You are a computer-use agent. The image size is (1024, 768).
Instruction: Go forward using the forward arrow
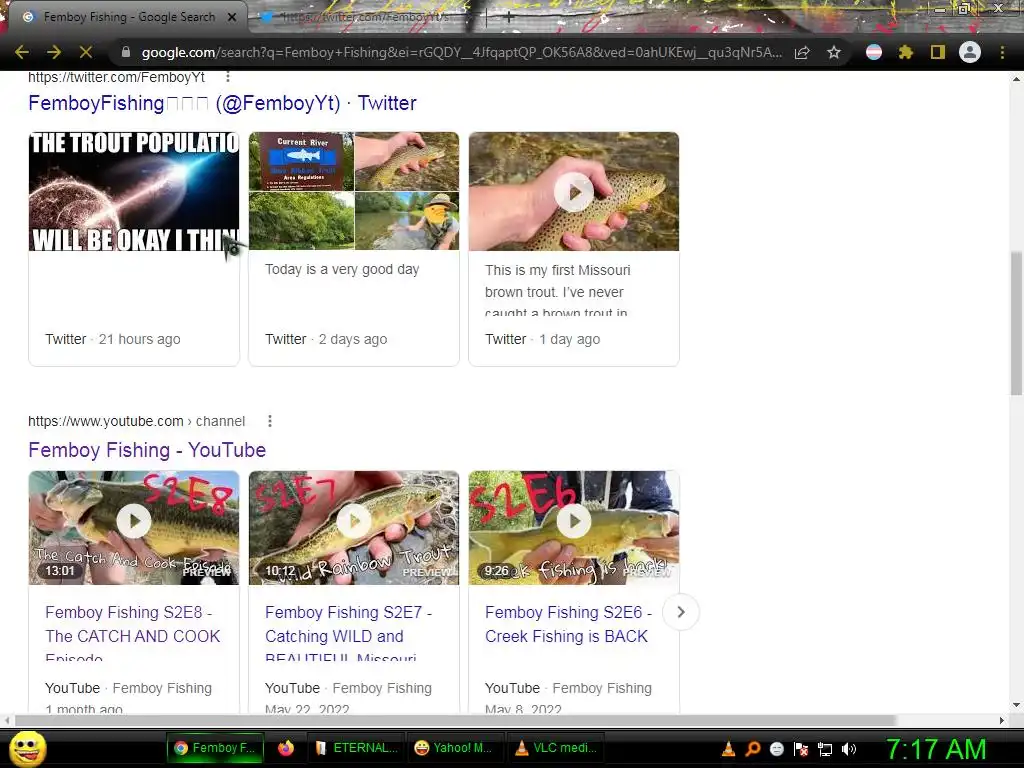tap(54, 52)
